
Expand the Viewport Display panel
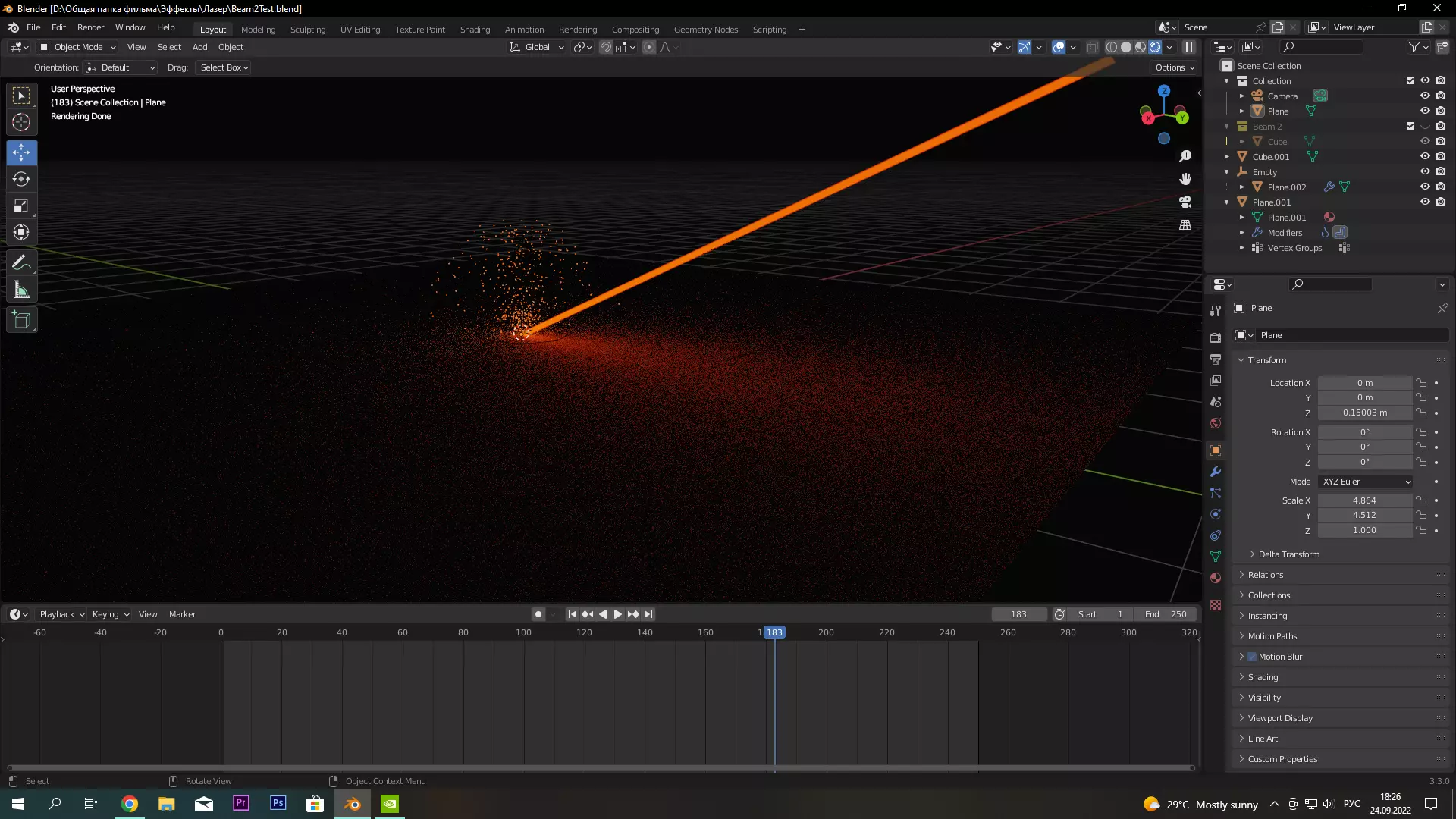[x=1279, y=718]
